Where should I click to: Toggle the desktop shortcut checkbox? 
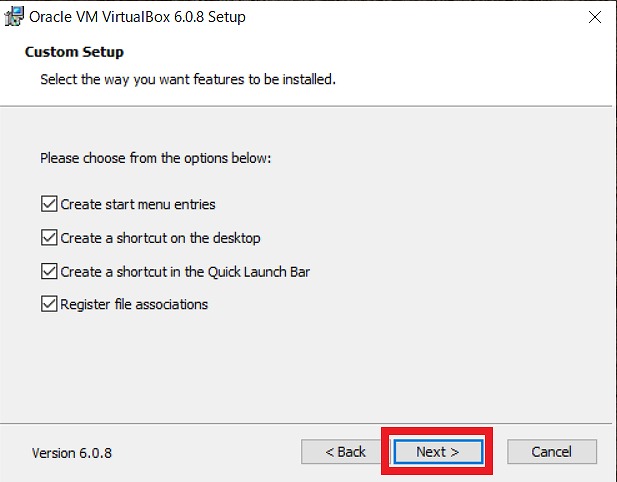(x=49, y=238)
